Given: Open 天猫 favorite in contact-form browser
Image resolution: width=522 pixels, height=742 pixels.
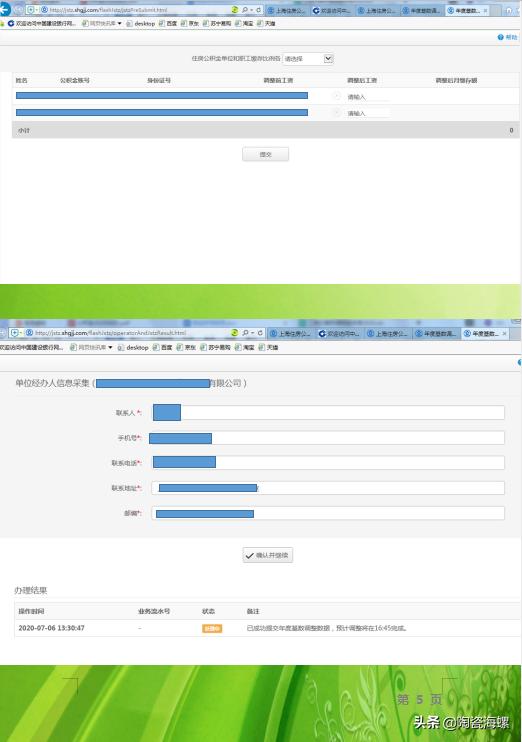Looking at the screenshot, I should coord(268,347).
